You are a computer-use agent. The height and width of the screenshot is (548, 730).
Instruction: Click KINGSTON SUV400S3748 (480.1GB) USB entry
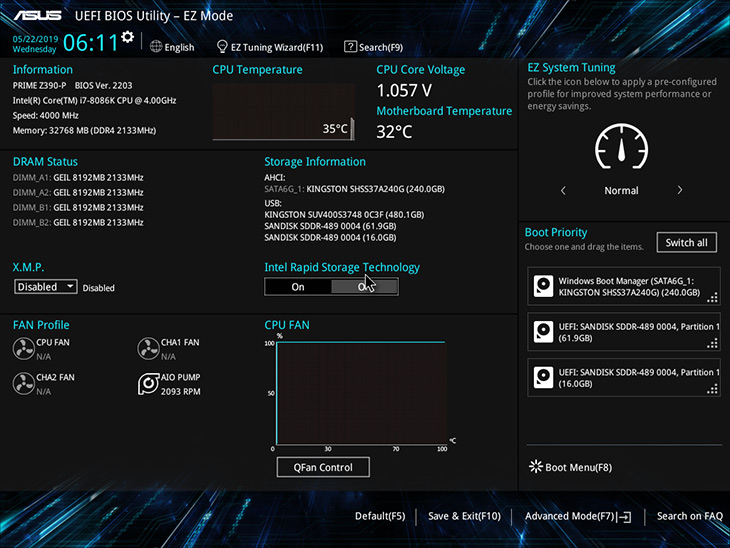point(344,215)
